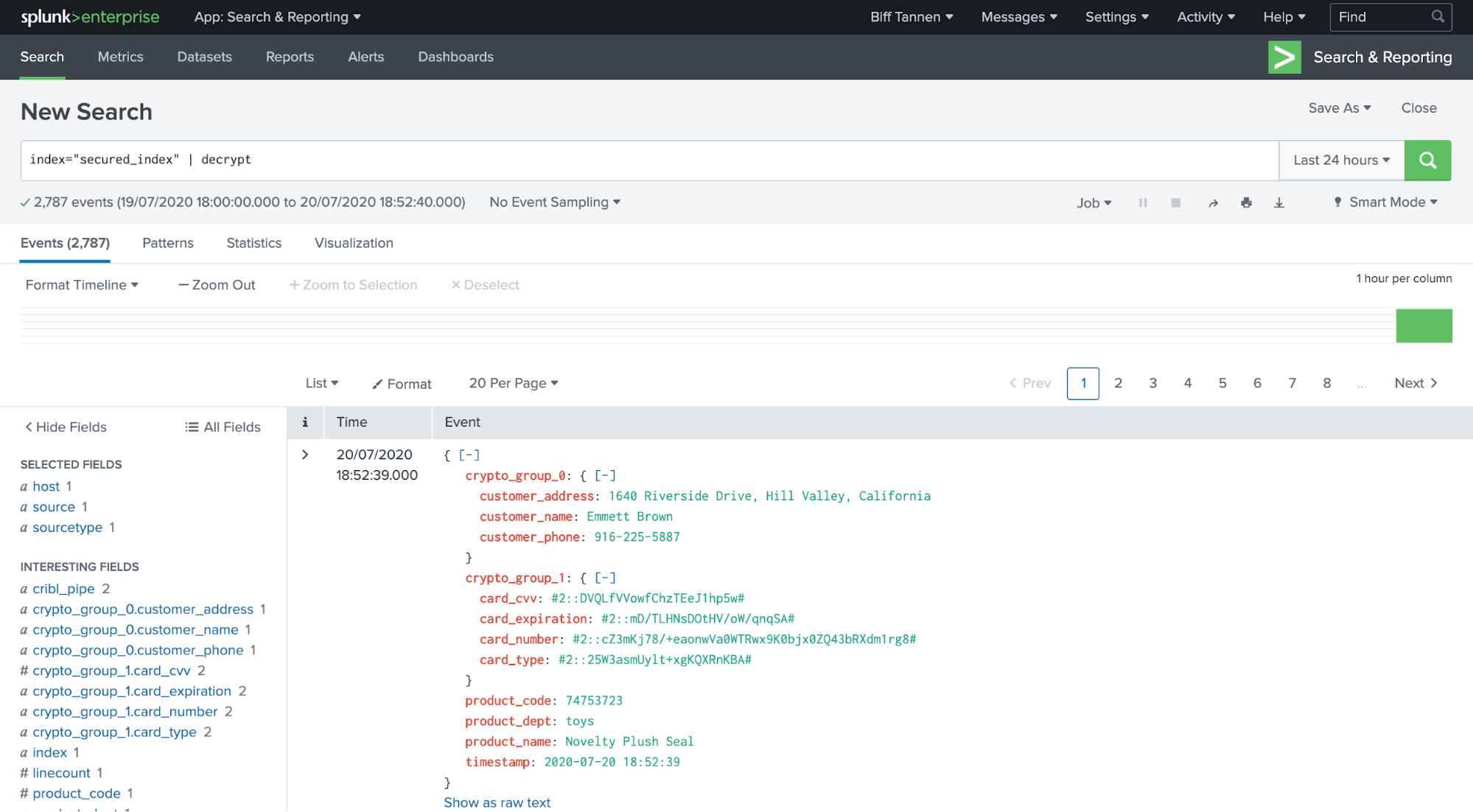The width and height of the screenshot is (1473, 812).
Task: Open the Job dropdown menu
Action: point(1094,203)
